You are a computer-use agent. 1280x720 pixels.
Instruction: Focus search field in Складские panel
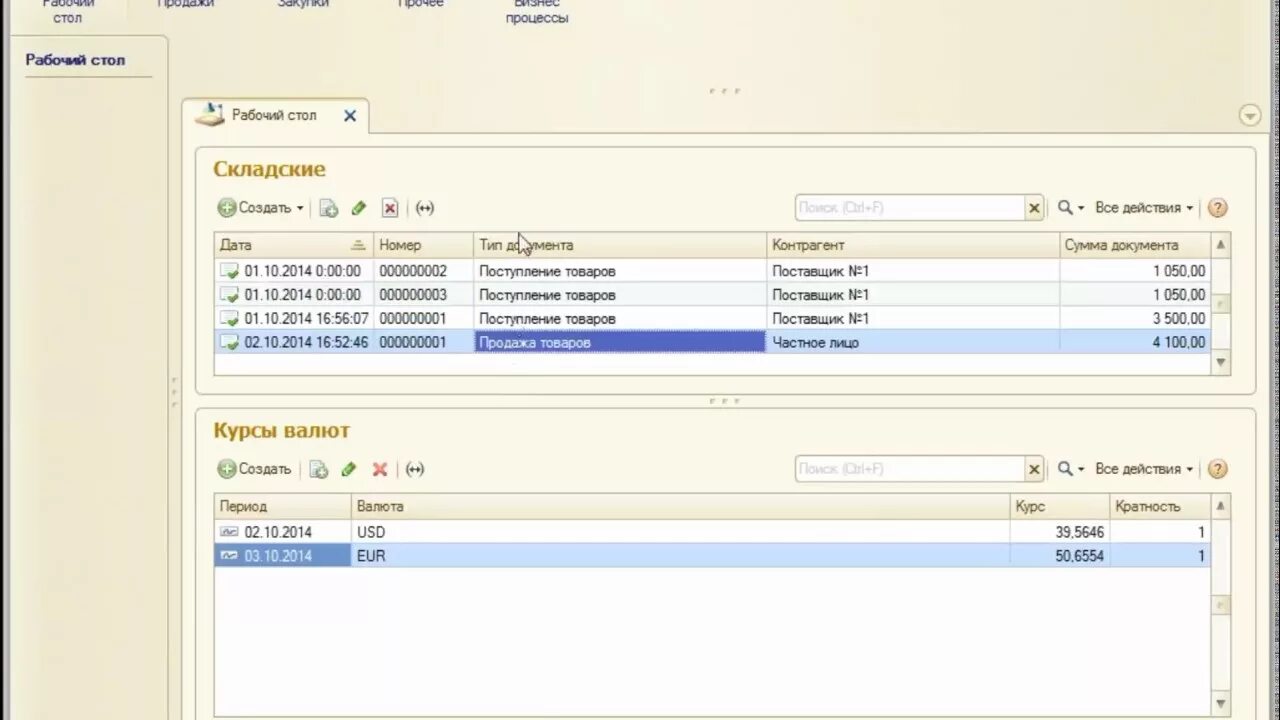[x=910, y=208]
